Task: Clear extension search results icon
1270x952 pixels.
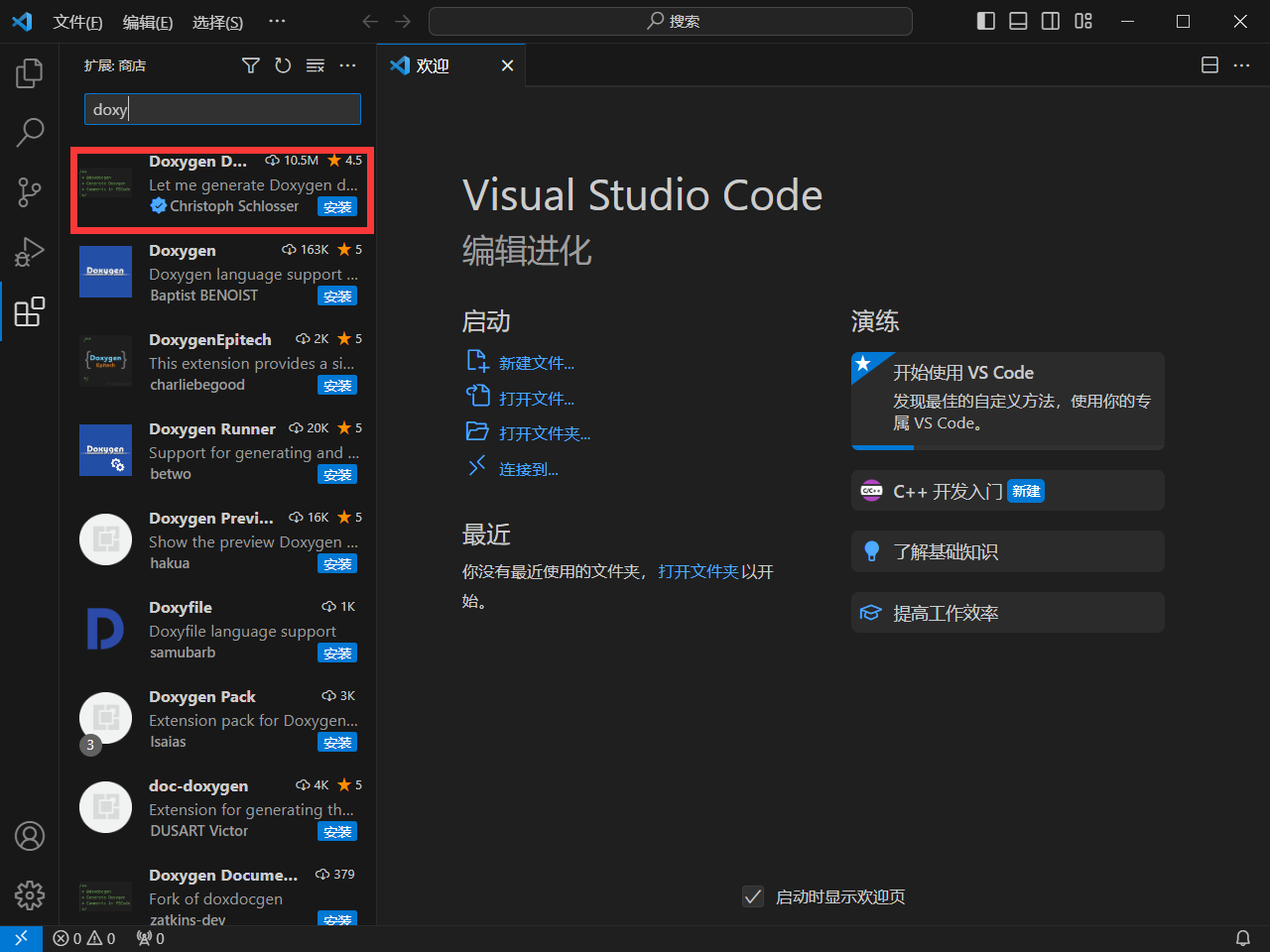Action: point(316,65)
